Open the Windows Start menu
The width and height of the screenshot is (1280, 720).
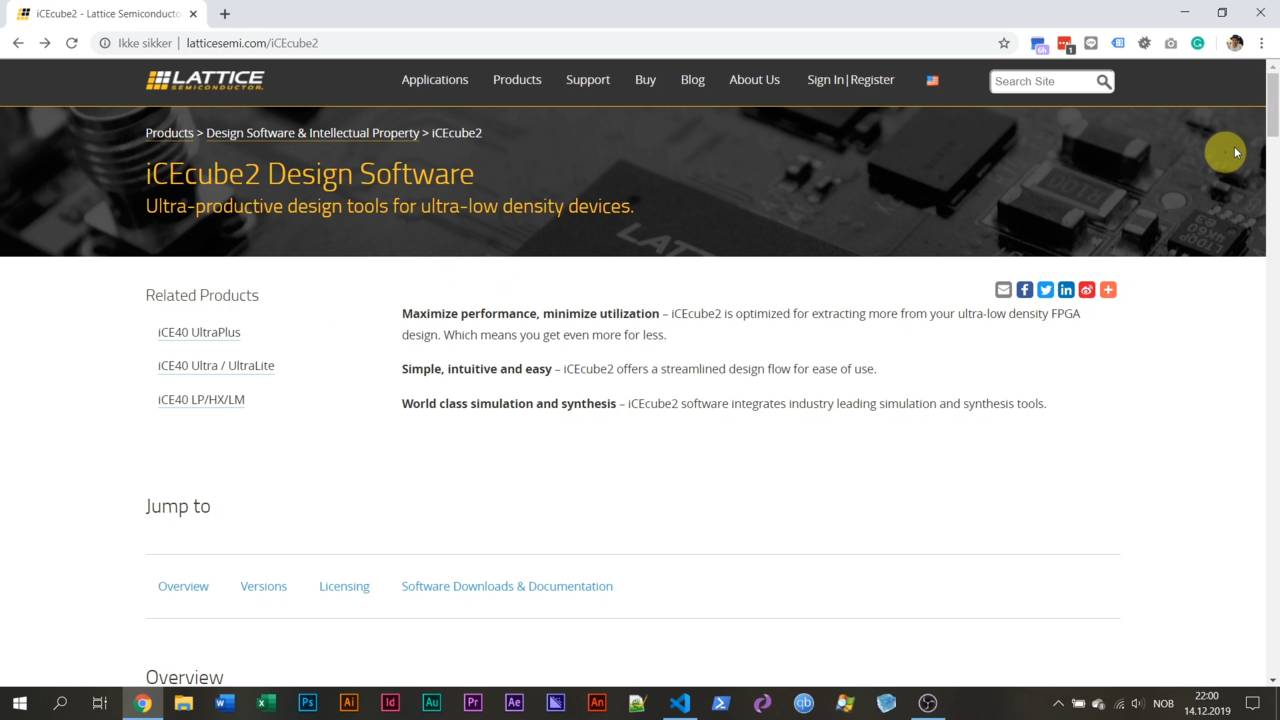pyautogui.click(x=19, y=703)
